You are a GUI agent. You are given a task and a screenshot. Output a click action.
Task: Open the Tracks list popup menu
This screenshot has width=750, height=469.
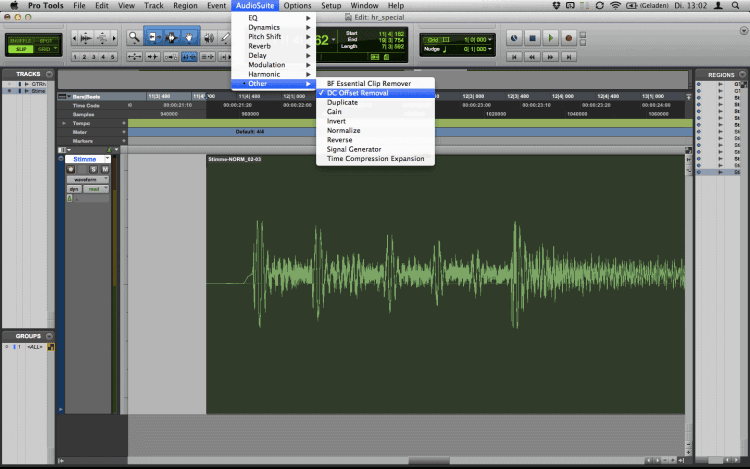tap(49, 74)
